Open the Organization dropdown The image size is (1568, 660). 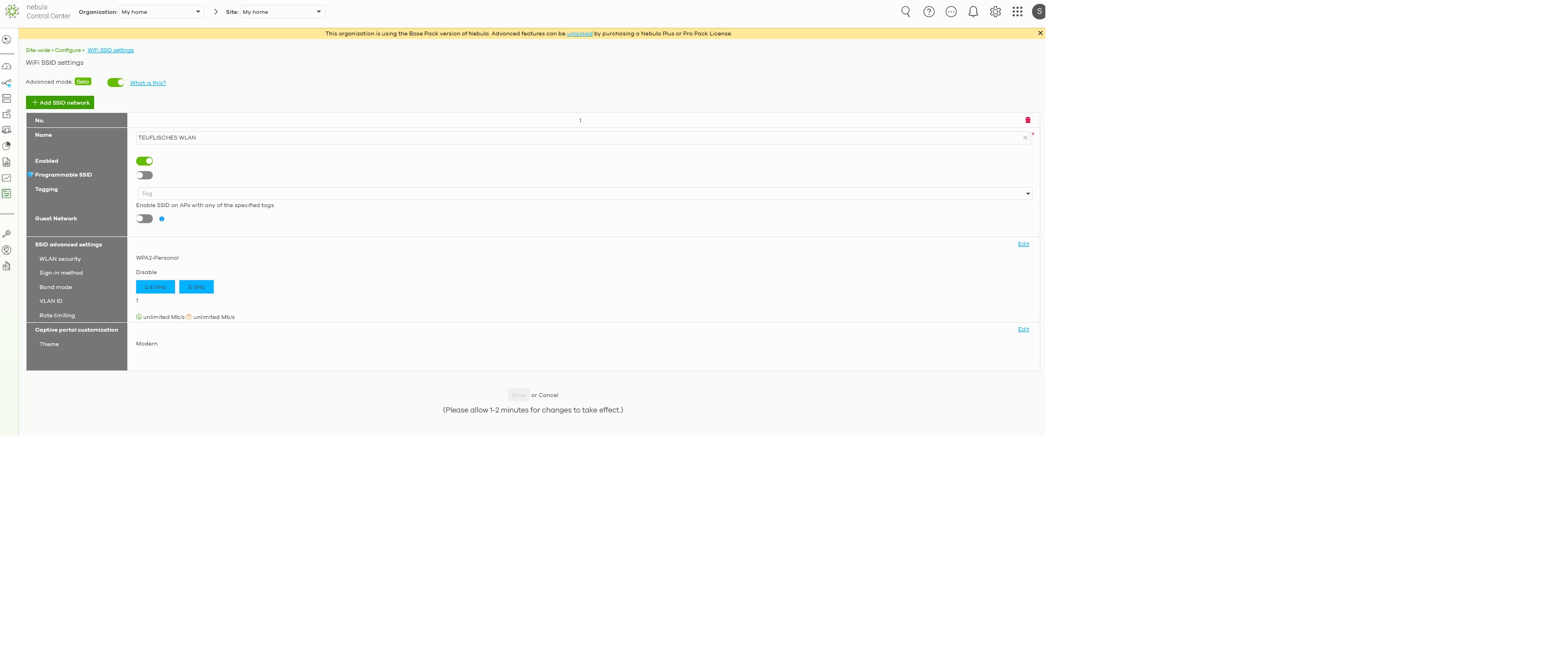[161, 12]
